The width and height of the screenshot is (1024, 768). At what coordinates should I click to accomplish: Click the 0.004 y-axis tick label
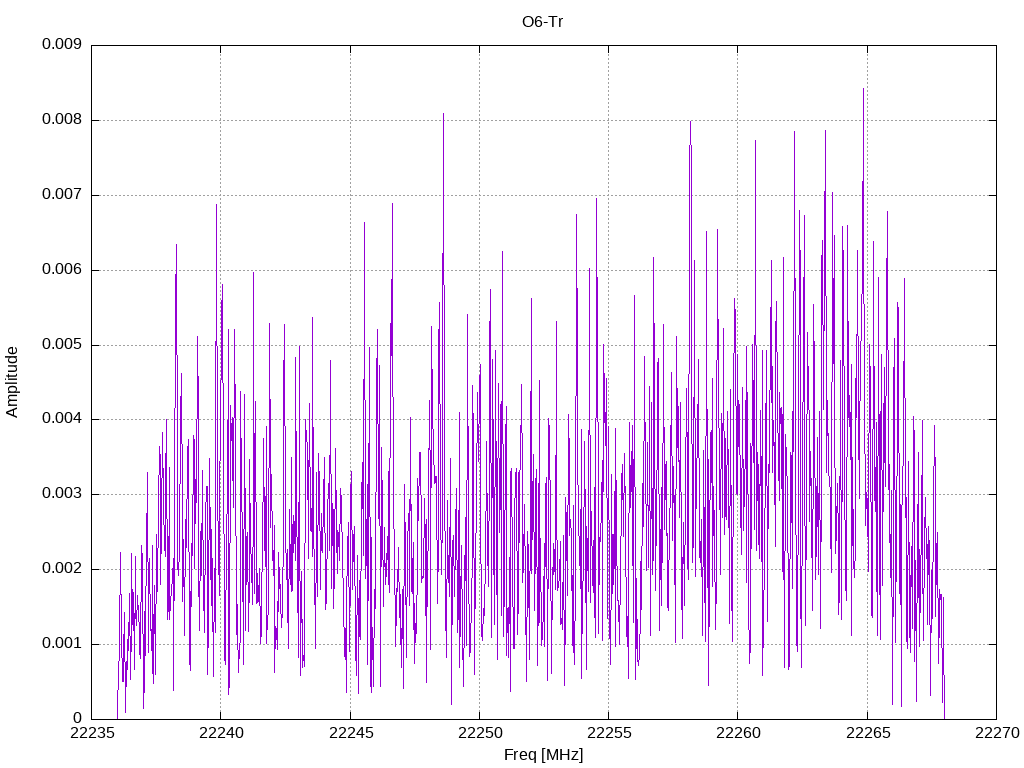click(62, 419)
